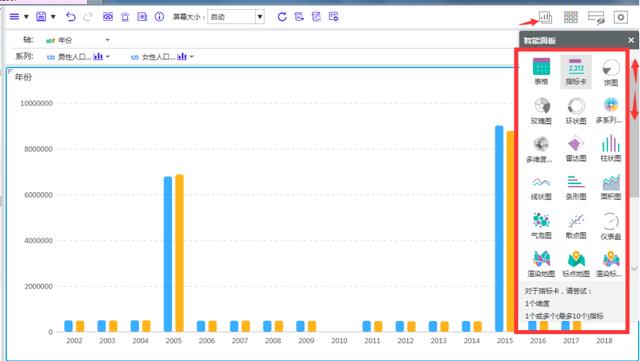Open the smart chart panel icon
The width and height of the screenshot is (640, 361).
545,17
